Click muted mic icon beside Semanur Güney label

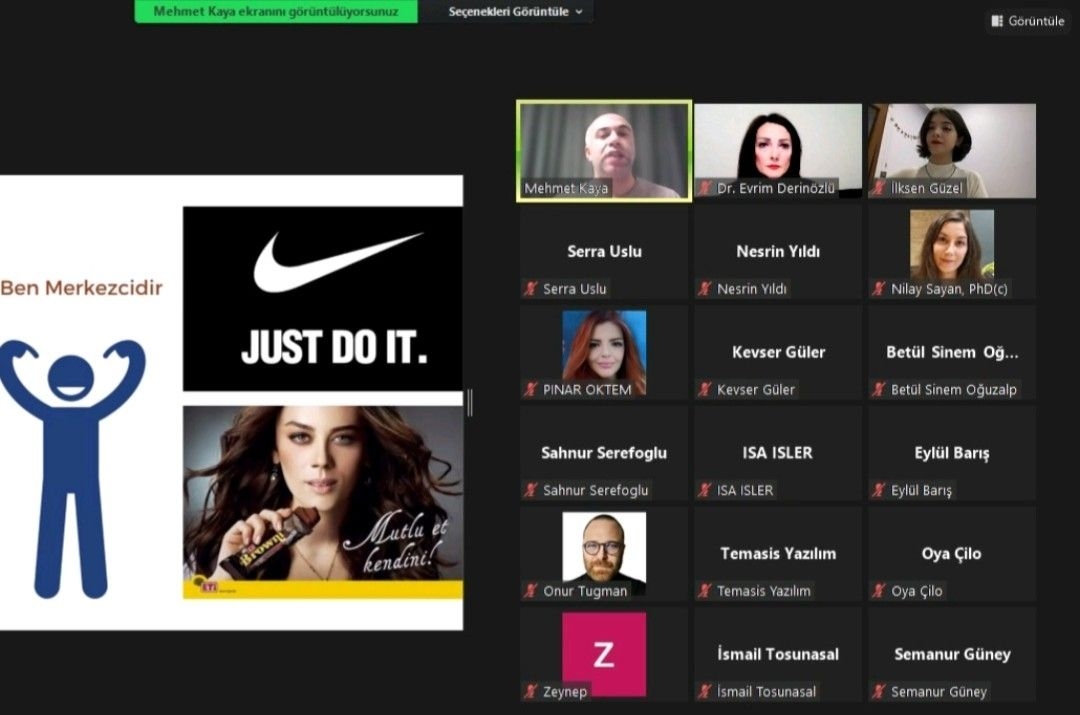tap(878, 691)
